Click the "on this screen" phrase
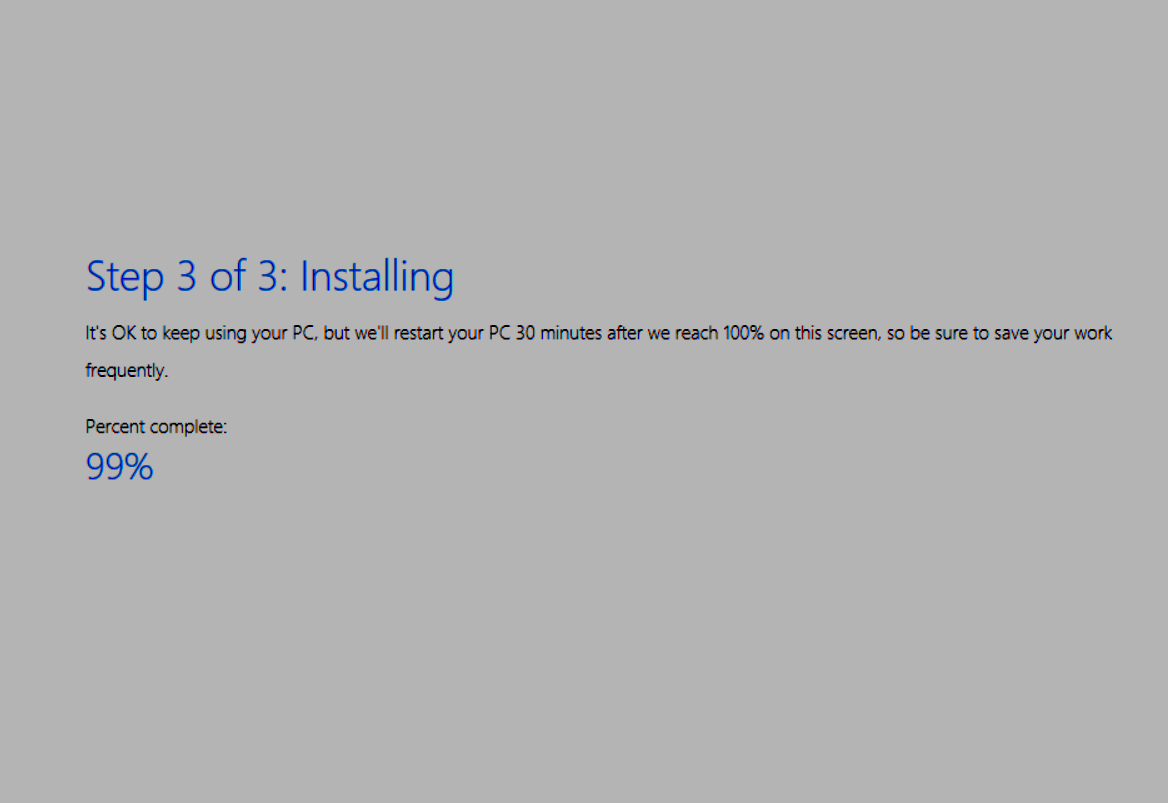The height and width of the screenshot is (803, 1168). (824, 333)
